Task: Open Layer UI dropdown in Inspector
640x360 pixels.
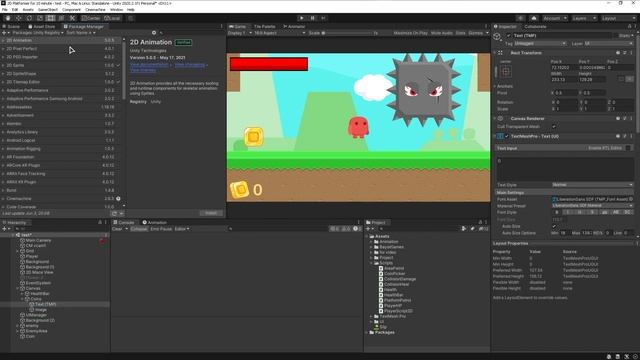Action: 608,43
